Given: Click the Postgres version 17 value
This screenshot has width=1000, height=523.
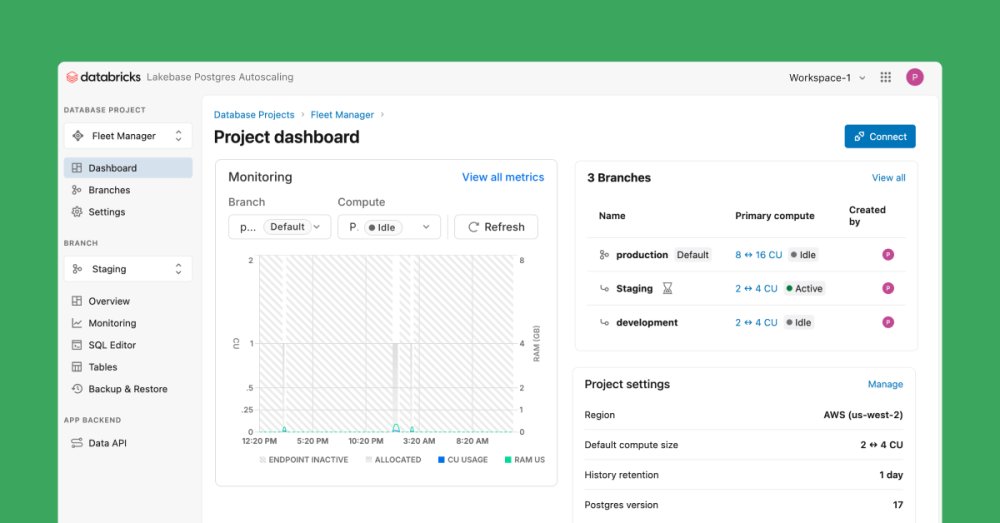Looking at the screenshot, I should pos(898,505).
